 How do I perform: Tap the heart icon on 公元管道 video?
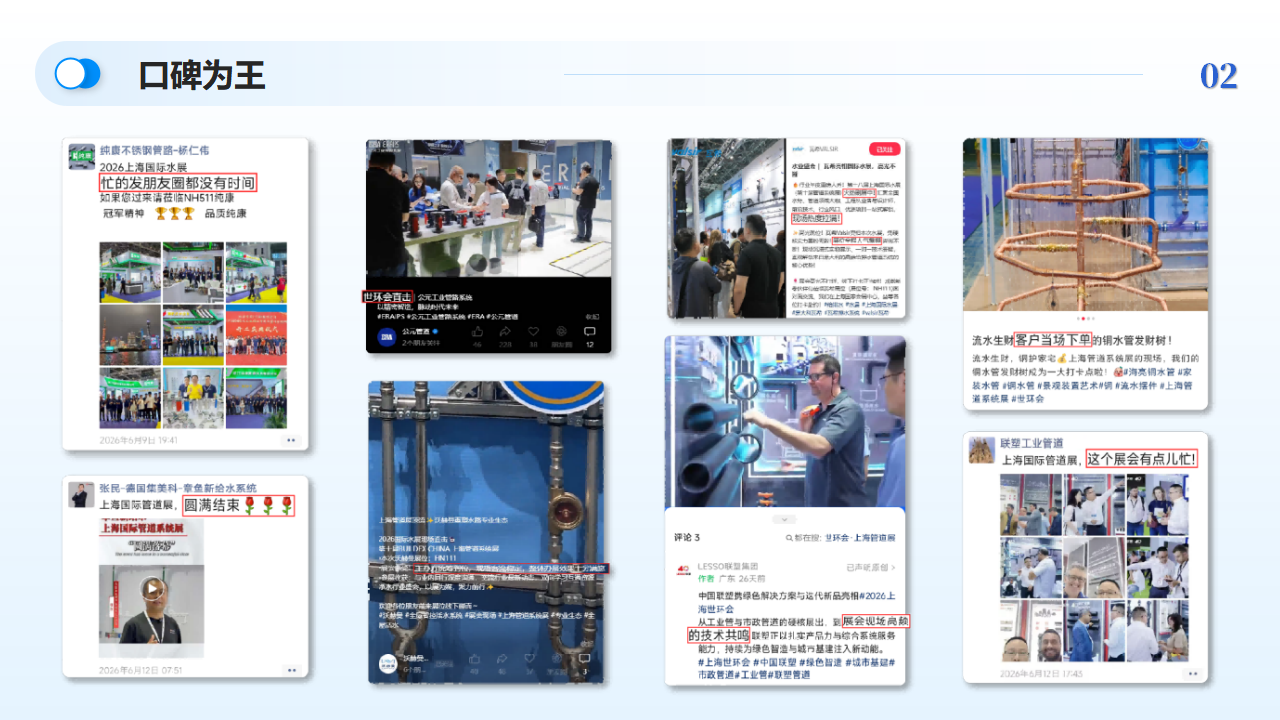coord(533,331)
